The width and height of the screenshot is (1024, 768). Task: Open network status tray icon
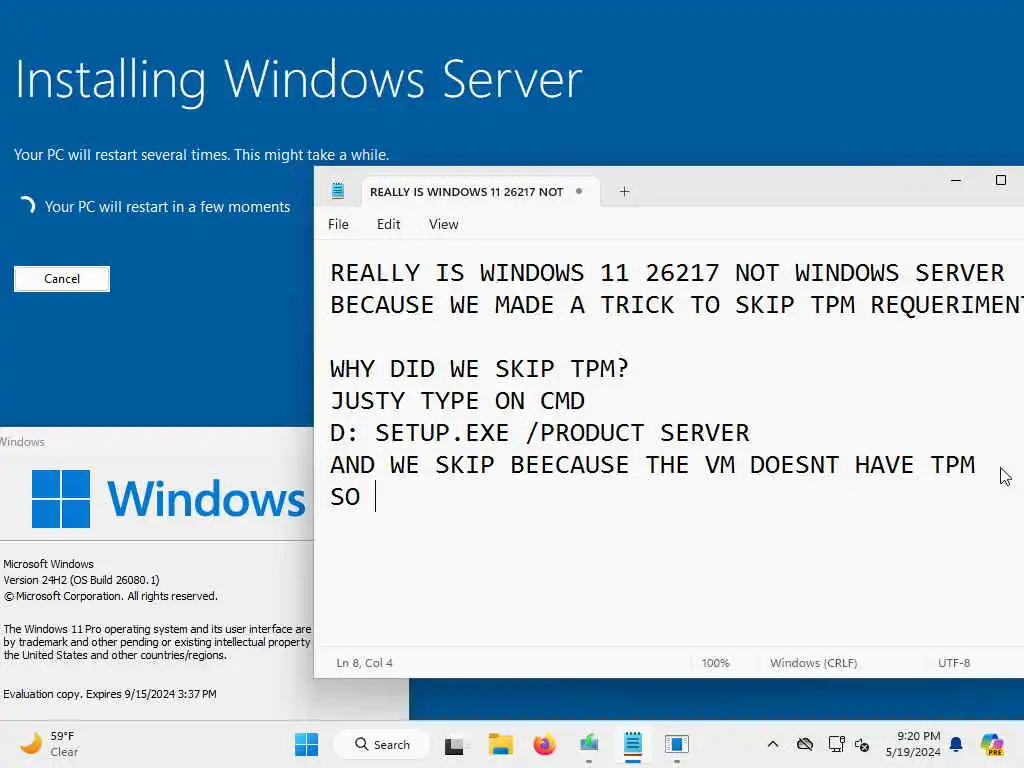coord(836,744)
